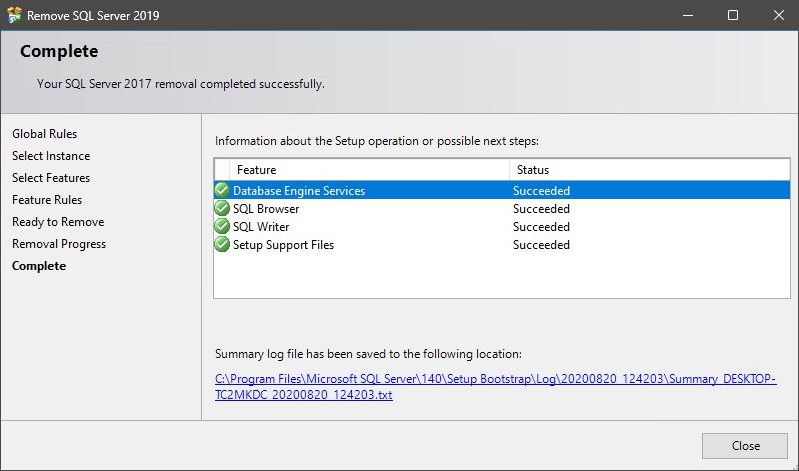Click the Ready to Remove step
Viewport: 799px width, 471px height.
(x=58, y=222)
